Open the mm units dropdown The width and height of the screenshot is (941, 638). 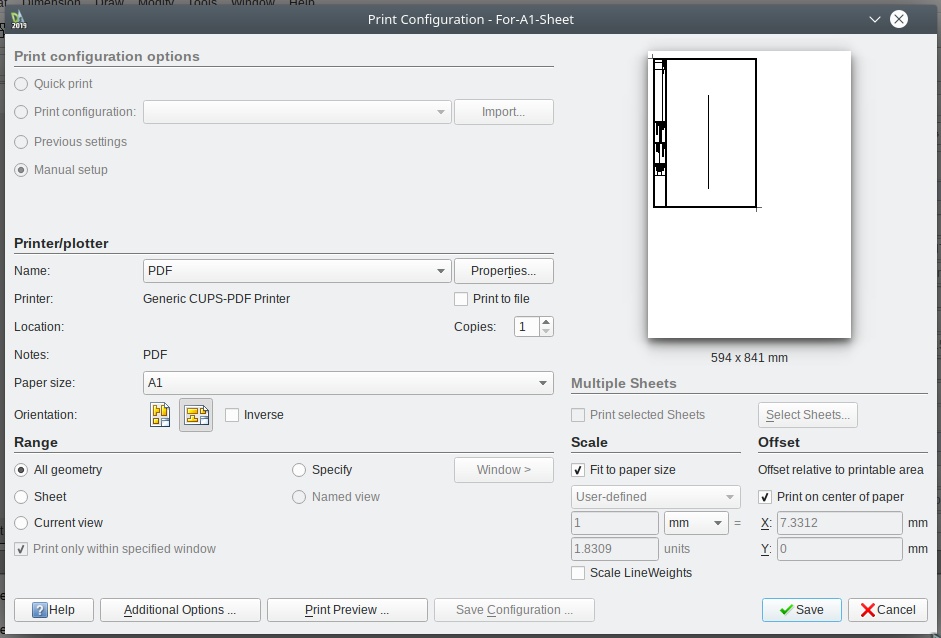pos(696,523)
